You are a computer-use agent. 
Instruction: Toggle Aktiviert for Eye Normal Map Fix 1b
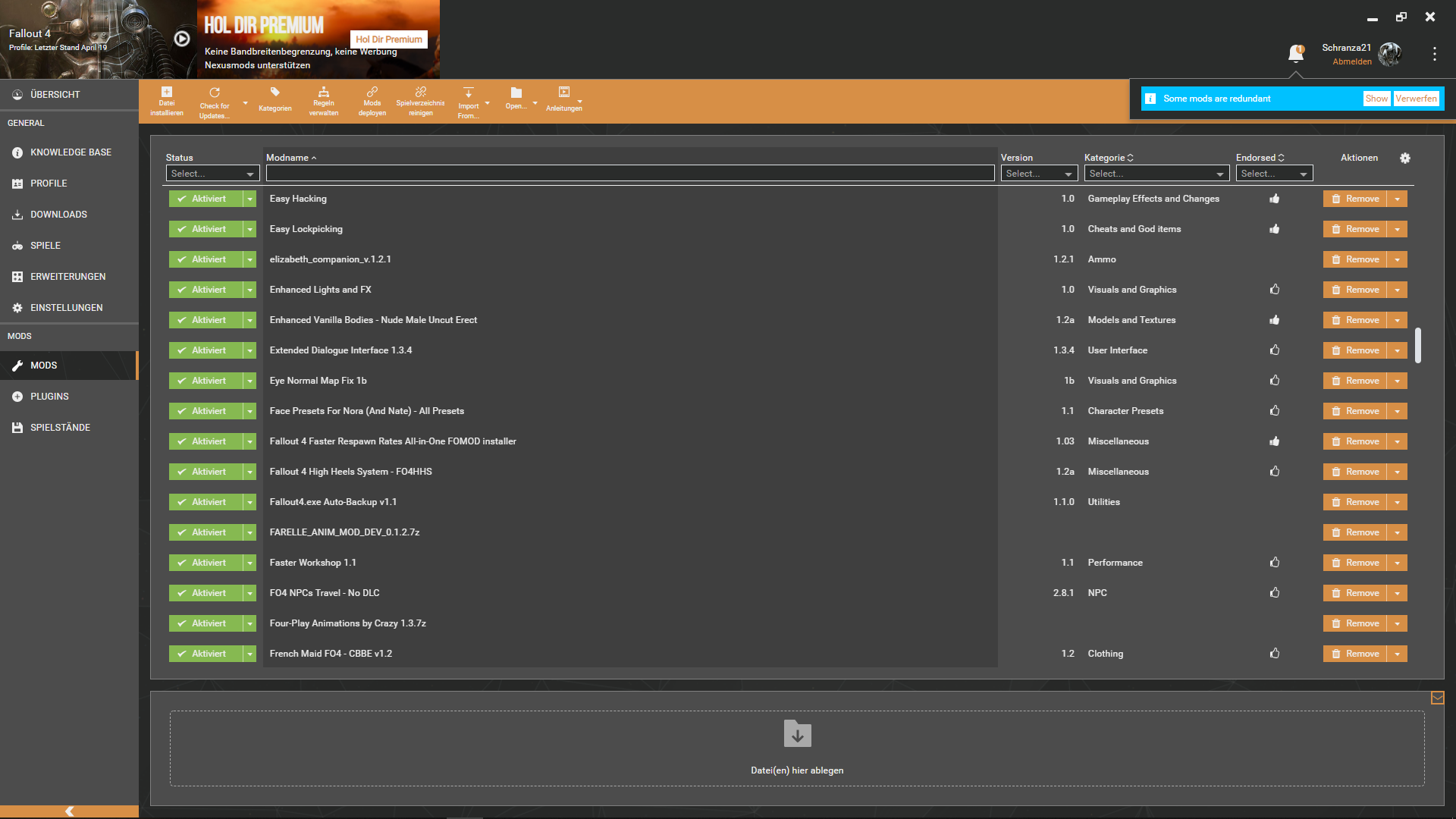pos(206,381)
